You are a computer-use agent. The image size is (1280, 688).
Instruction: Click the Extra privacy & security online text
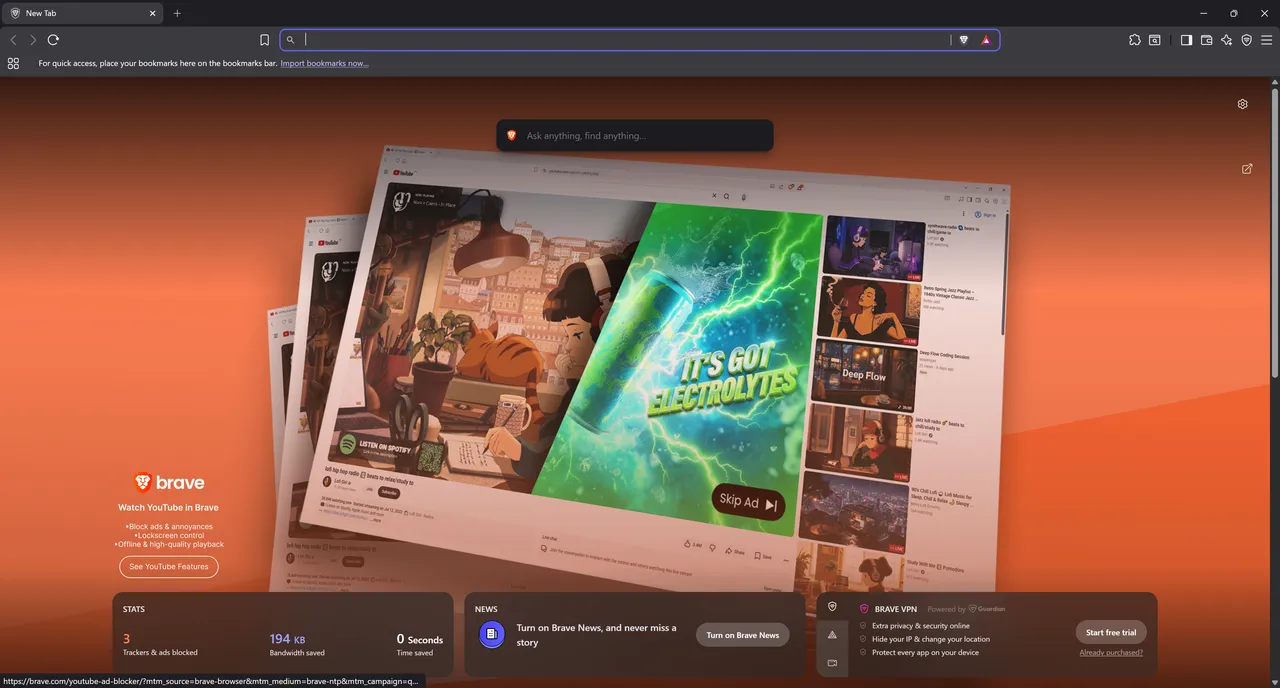point(921,626)
